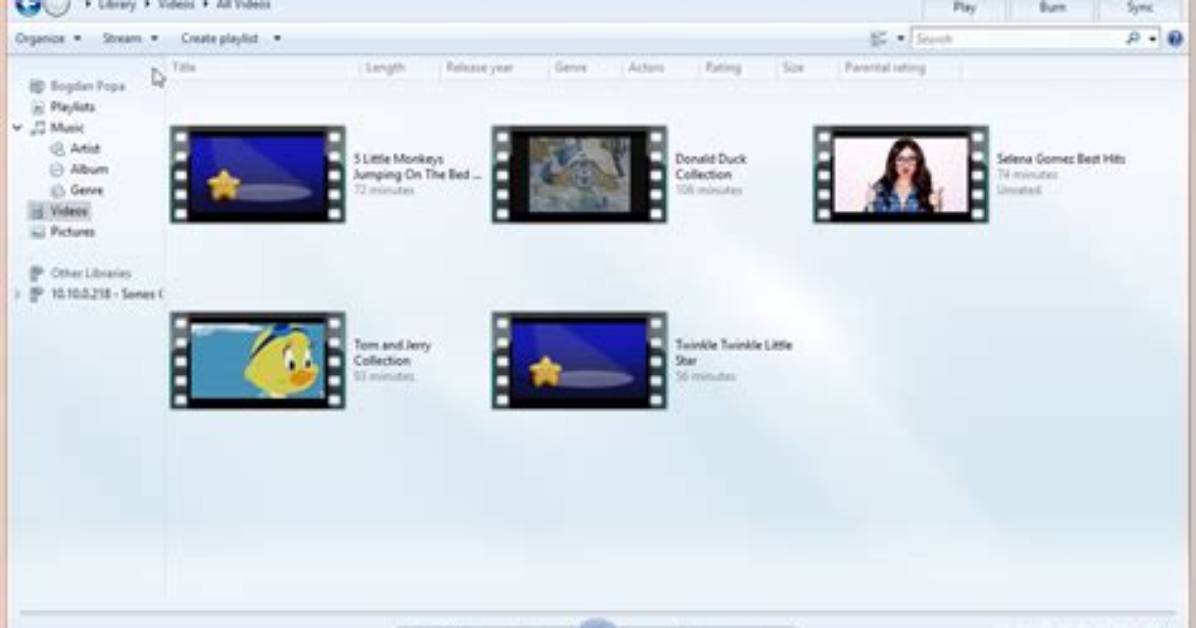This screenshot has width=1196, height=628.
Task: Click the arrow before Library in breadcrumb
Action: [x=88, y=5]
